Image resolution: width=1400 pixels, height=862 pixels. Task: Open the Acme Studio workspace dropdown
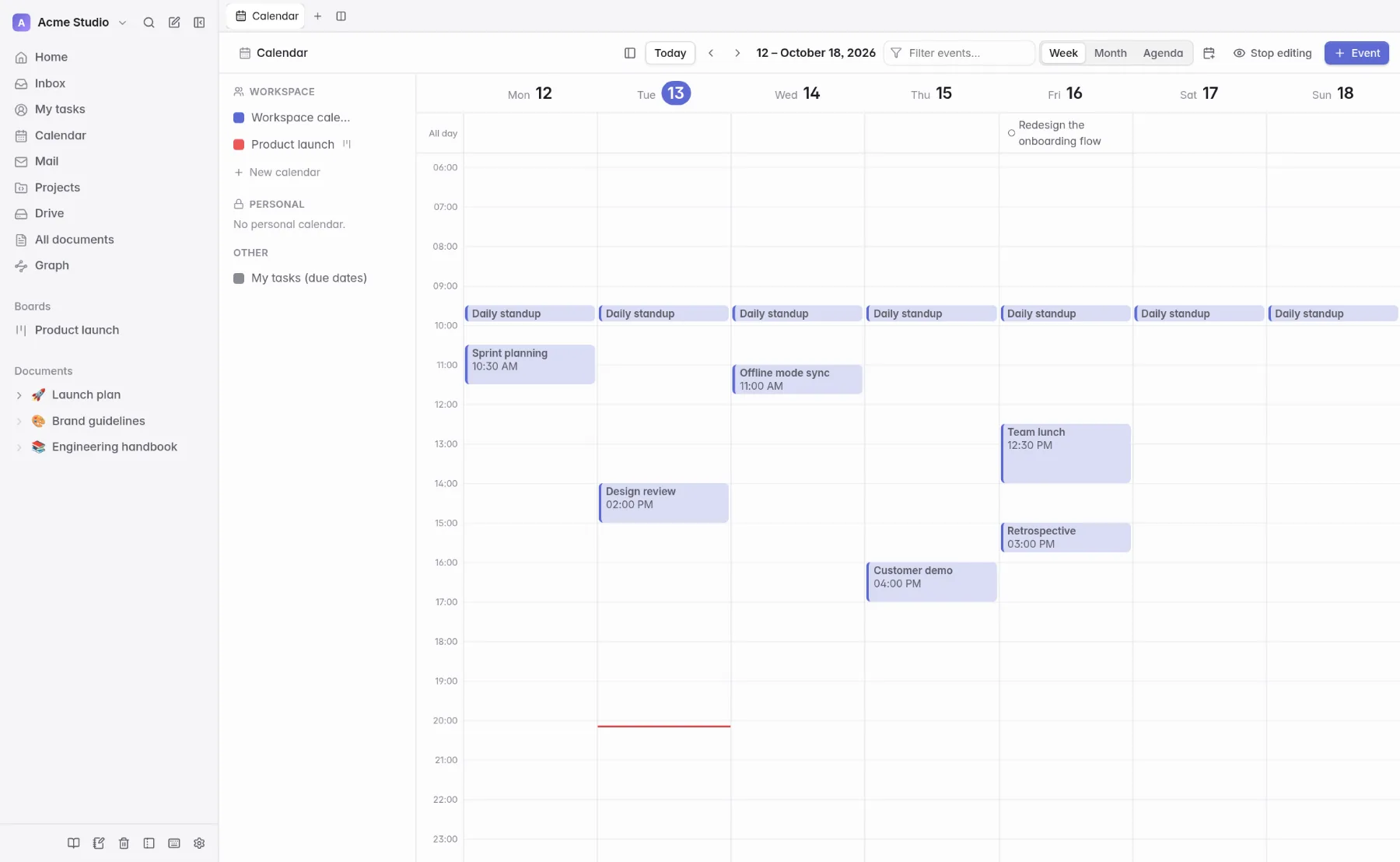tap(71, 23)
